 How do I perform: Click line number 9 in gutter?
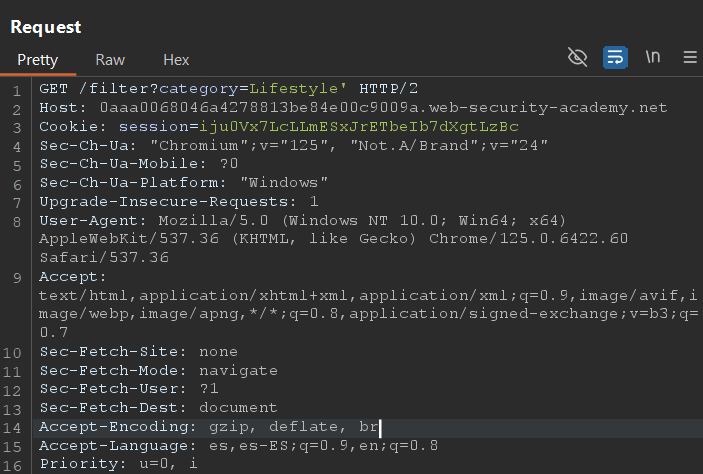(17, 278)
